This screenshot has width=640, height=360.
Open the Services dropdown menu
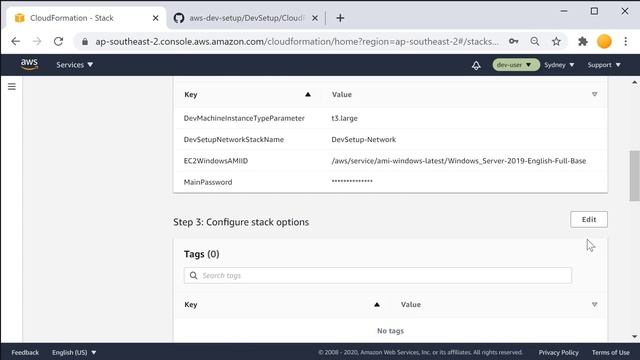75,65
